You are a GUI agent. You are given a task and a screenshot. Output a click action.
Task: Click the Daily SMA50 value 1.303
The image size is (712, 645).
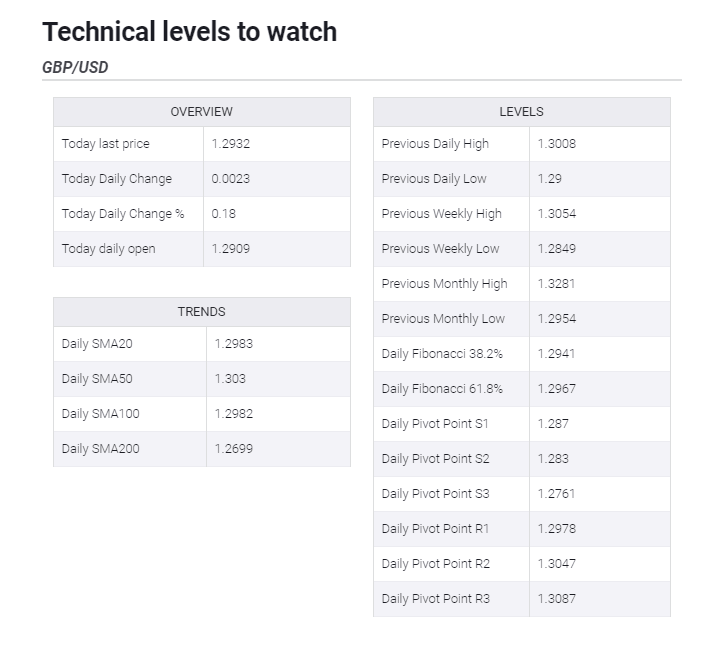tap(230, 379)
